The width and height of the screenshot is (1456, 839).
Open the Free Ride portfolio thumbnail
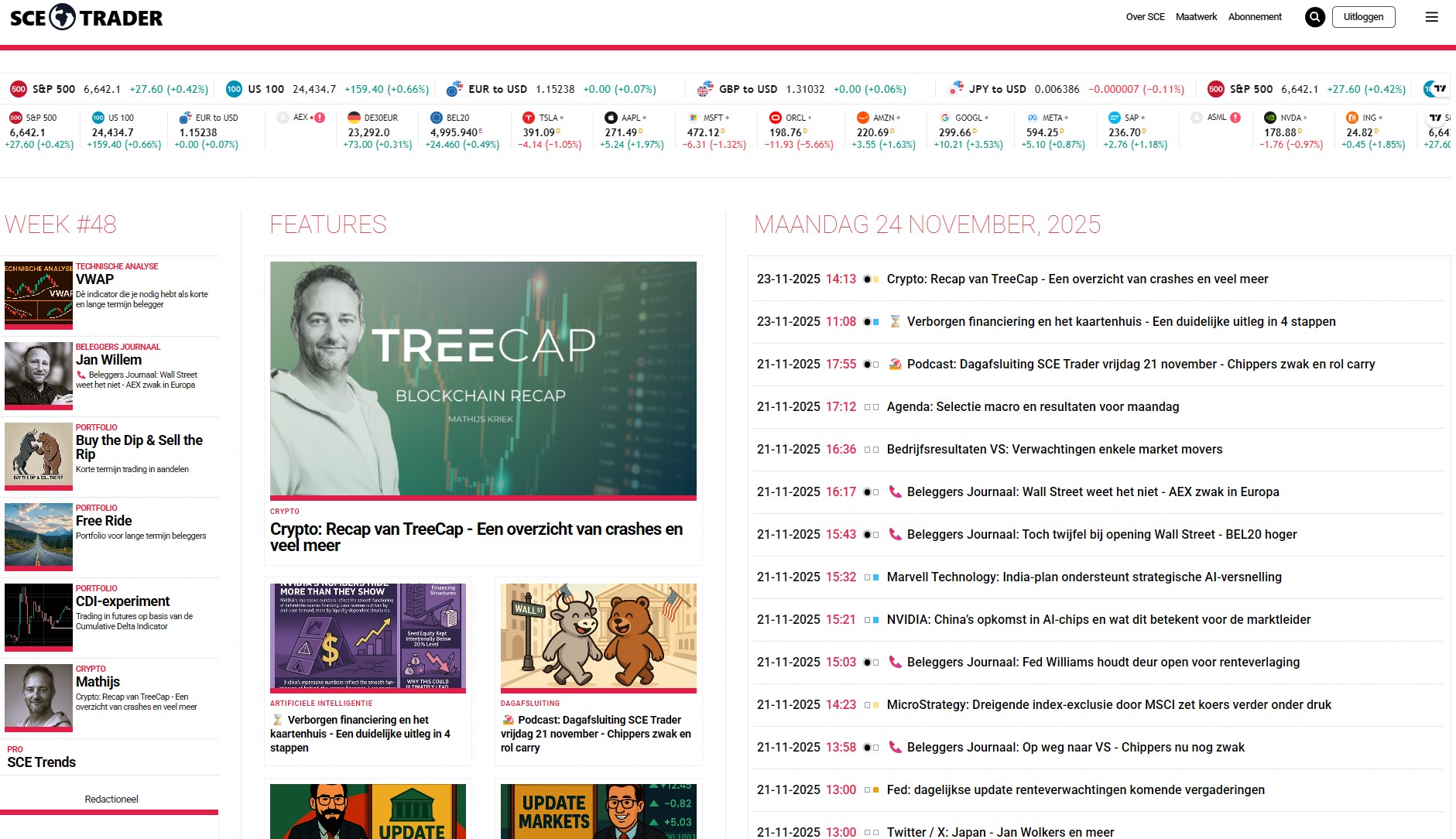tap(39, 536)
